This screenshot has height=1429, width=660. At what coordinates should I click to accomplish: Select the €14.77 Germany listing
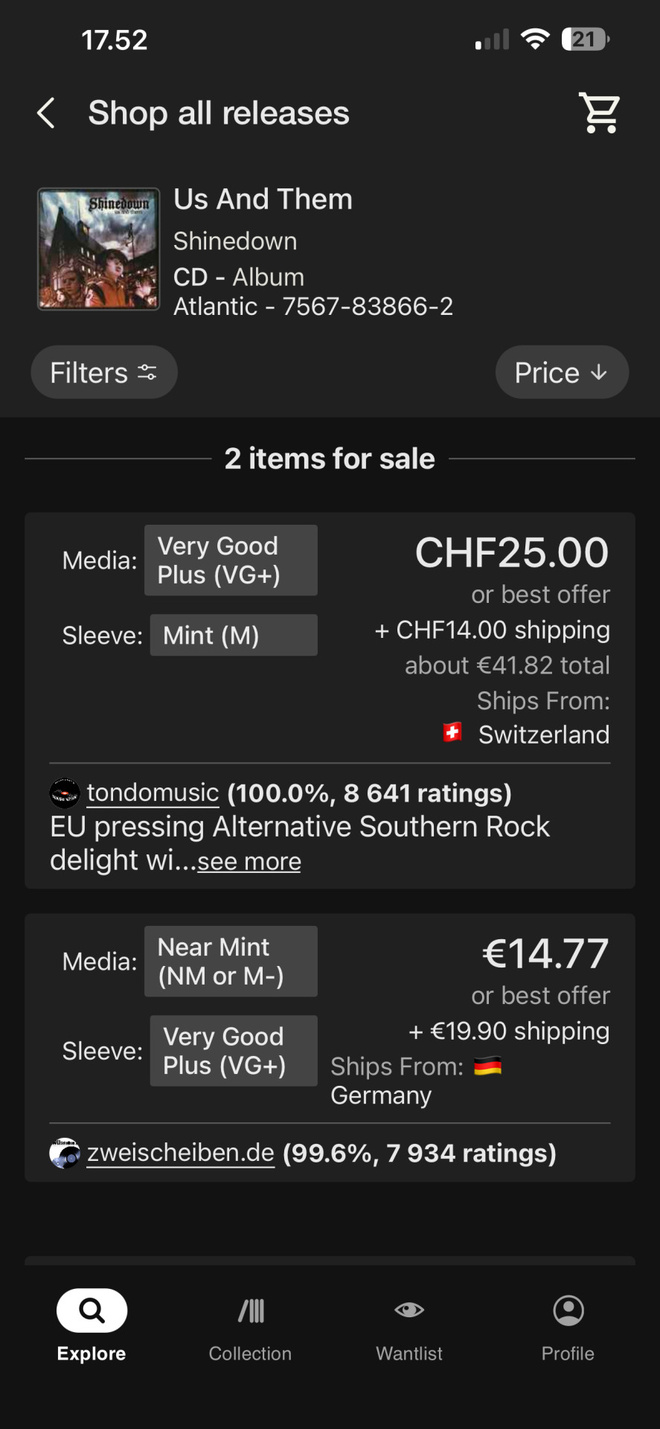(x=330, y=1048)
